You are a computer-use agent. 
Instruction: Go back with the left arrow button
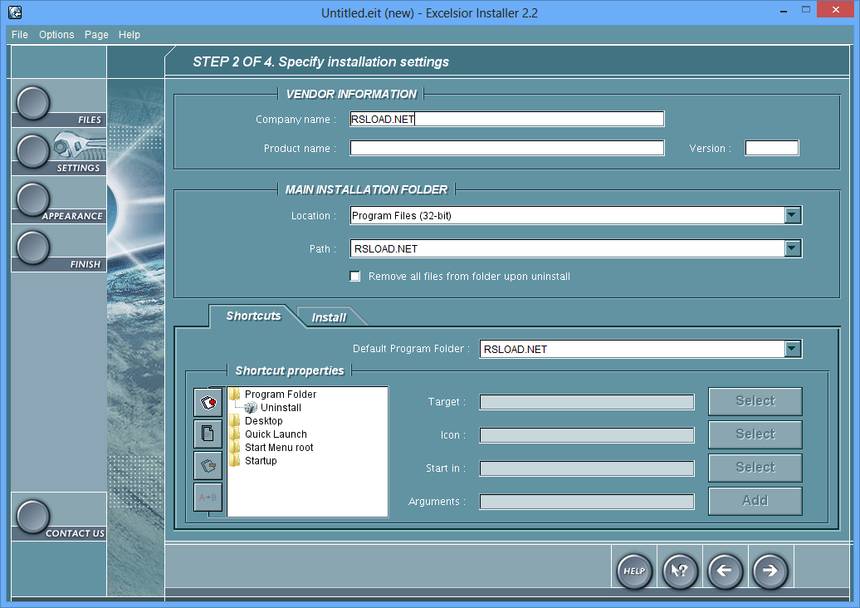click(725, 571)
